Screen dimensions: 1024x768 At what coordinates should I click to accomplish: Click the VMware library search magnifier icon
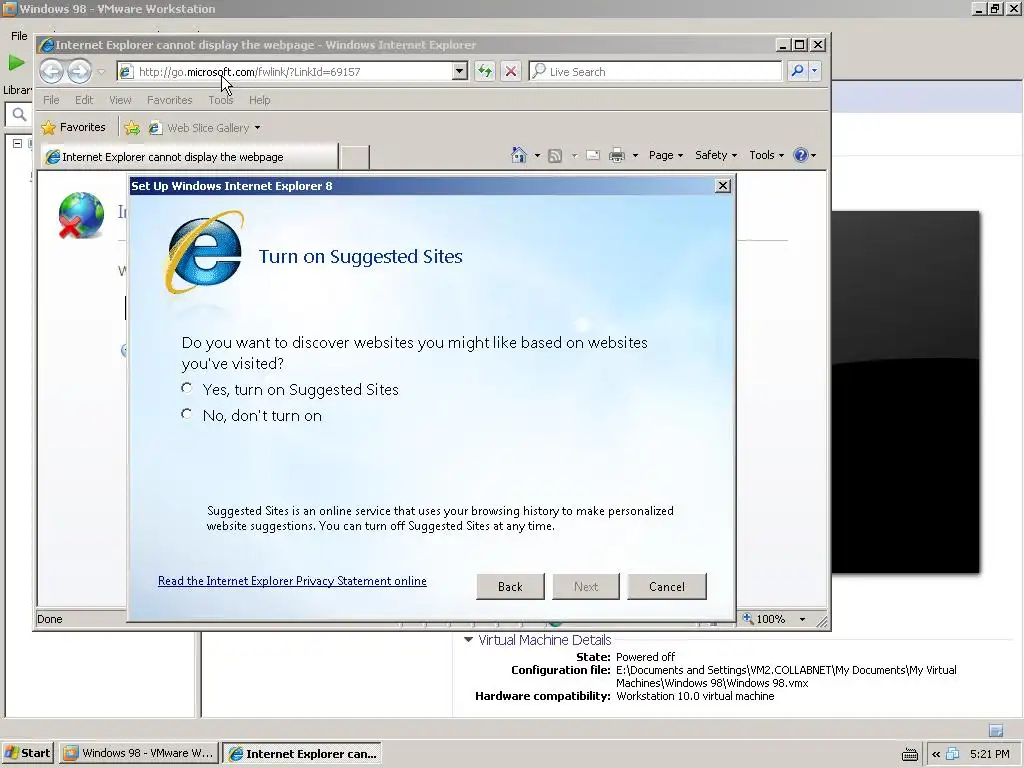[x=20, y=115]
